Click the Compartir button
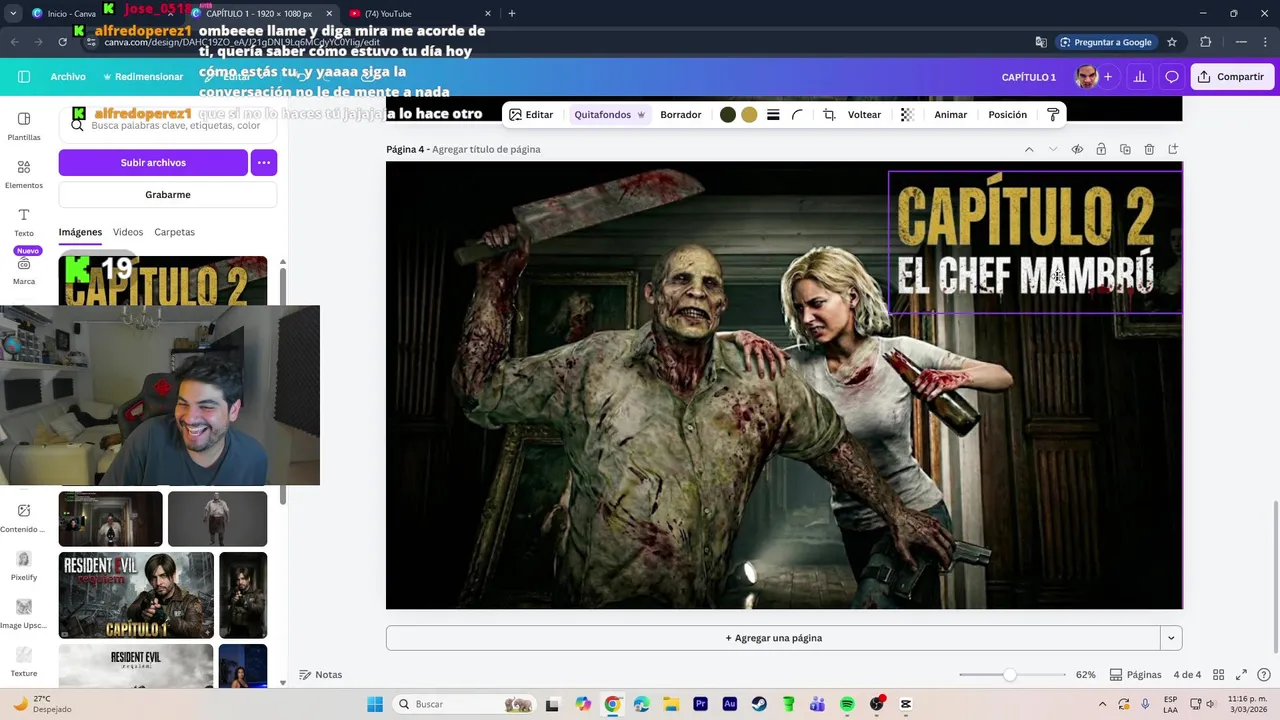1280x720 pixels. pyautogui.click(x=1231, y=77)
